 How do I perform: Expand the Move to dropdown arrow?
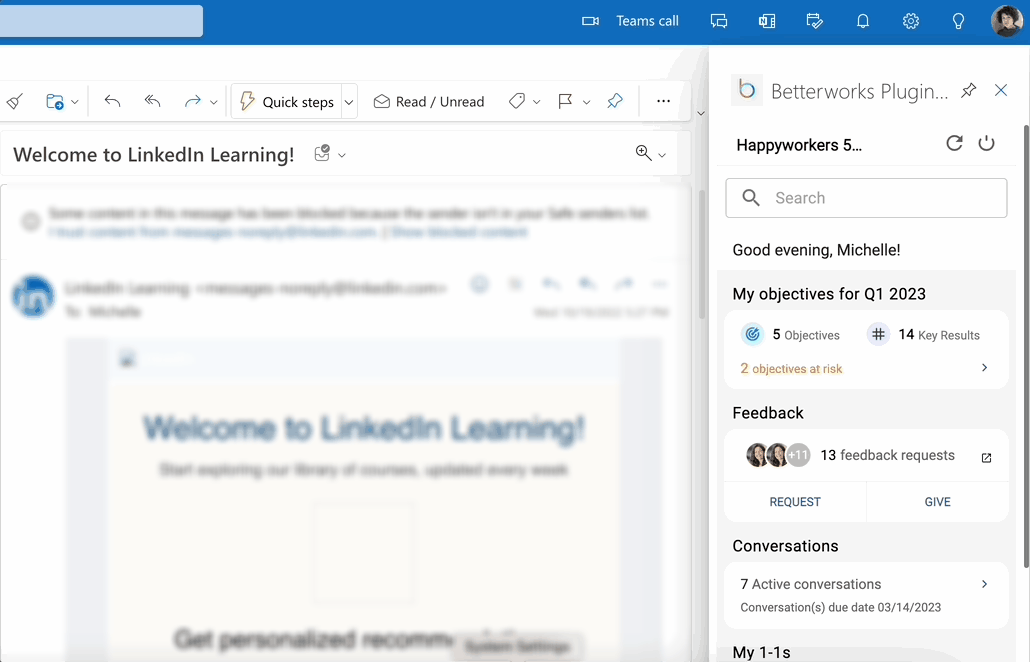click(75, 102)
